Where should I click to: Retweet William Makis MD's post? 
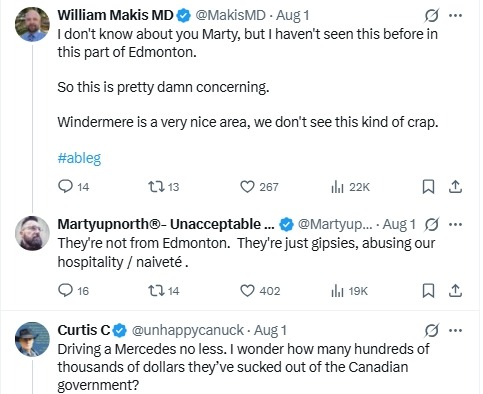pos(163,187)
